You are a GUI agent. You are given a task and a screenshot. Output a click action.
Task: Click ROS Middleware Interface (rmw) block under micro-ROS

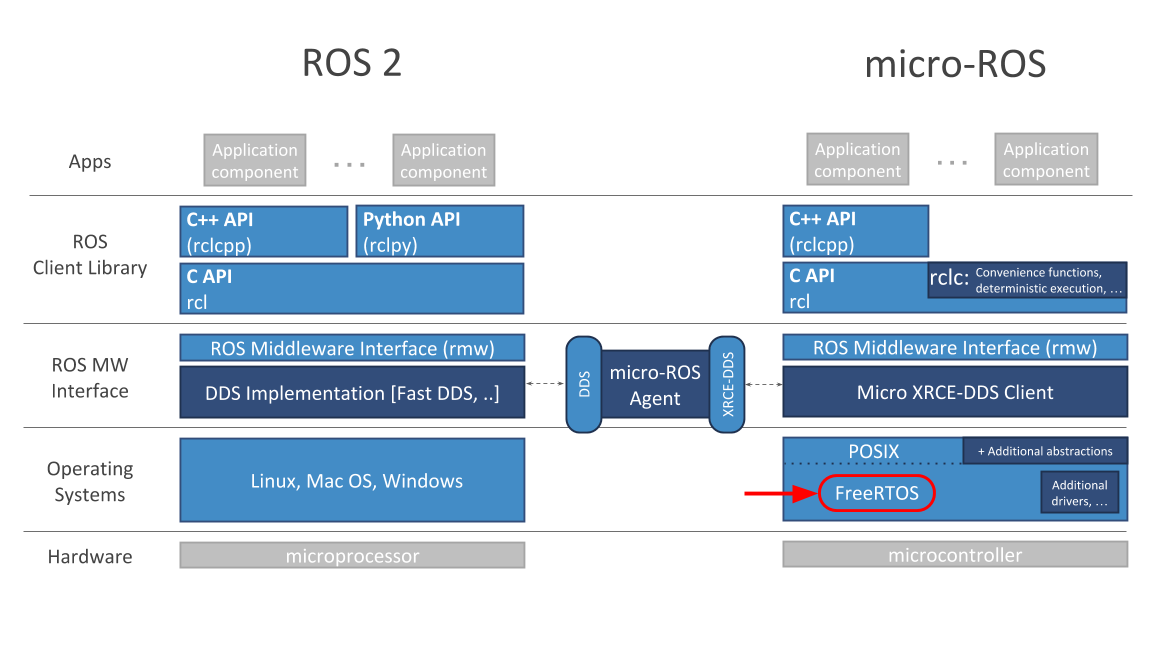pyautogui.click(x=955, y=347)
